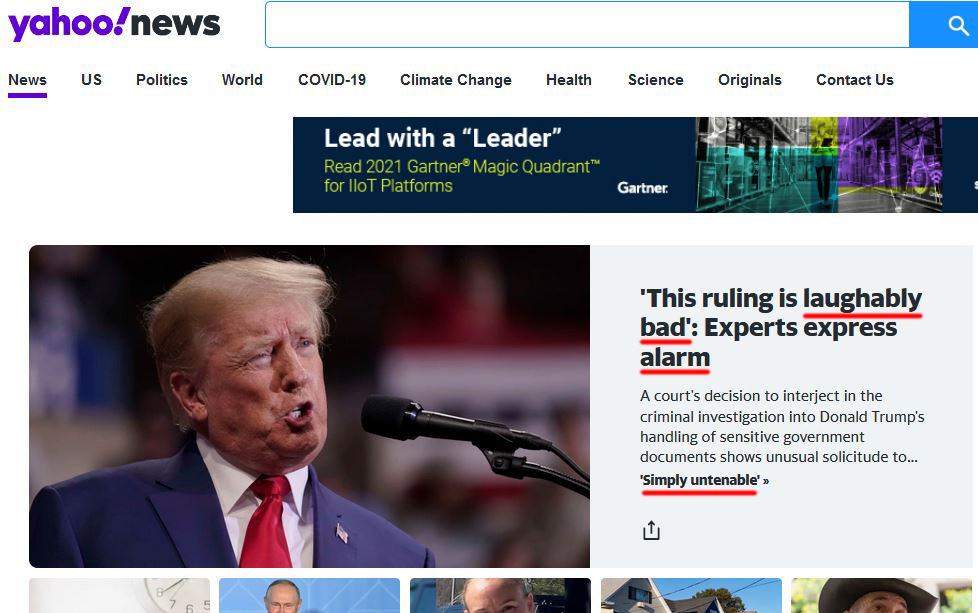Click the Trump speaking lead story image
The image size is (978, 613).
(309, 406)
